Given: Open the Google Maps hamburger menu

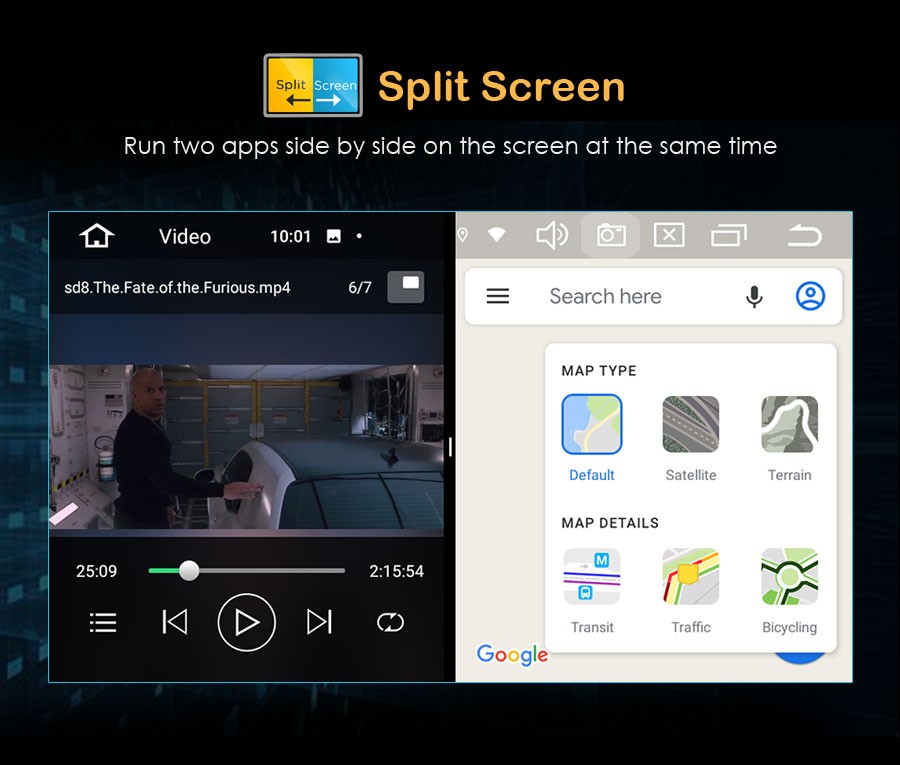Looking at the screenshot, I should tap(498, 296).
